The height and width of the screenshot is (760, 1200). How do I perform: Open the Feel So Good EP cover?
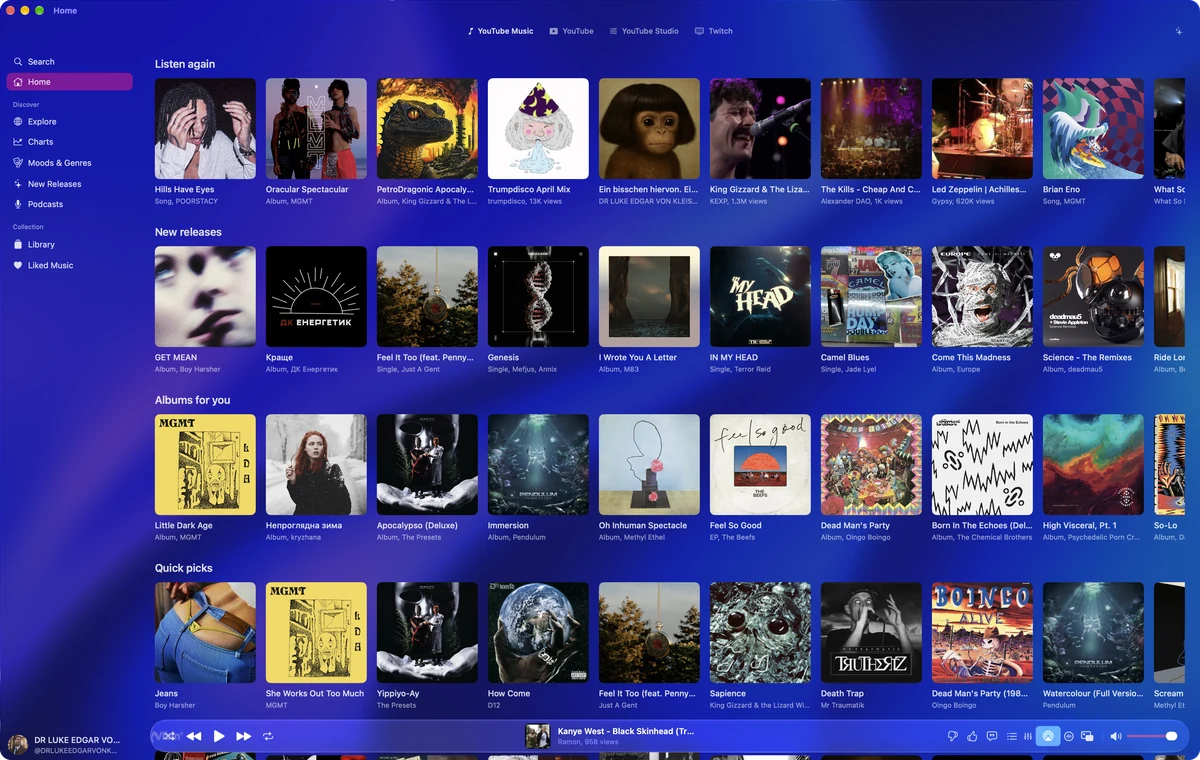[x=760, y=465]
